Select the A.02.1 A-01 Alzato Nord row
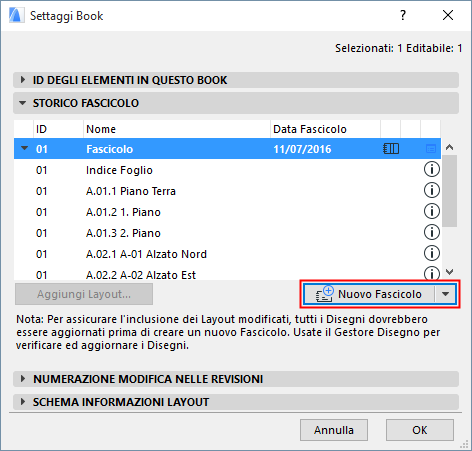This screenshot has width=472, height=451. click(227, 254)
